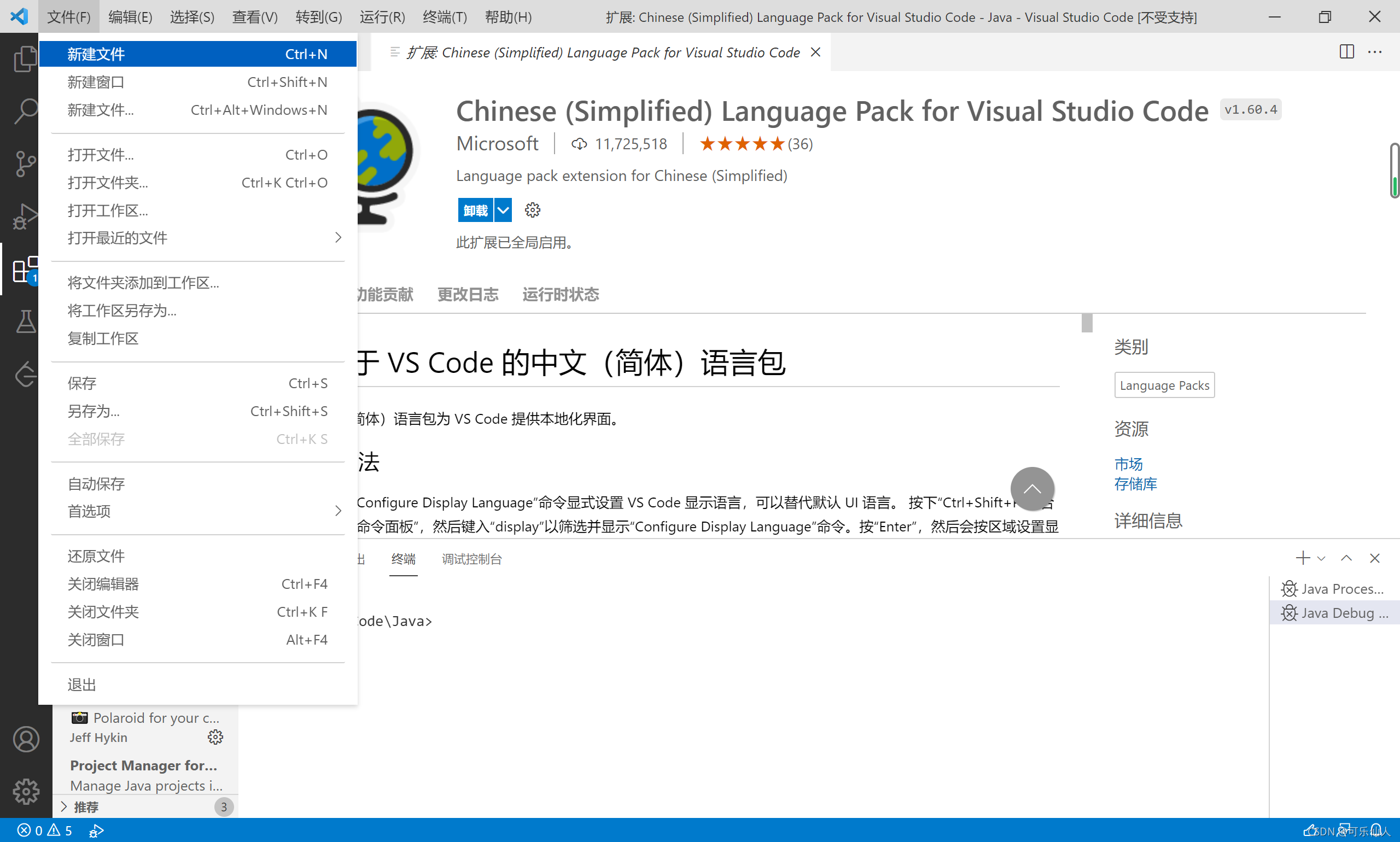Open the Run and Debug activity bar icon
The image size is (1400, 842).
click(25, 216)
